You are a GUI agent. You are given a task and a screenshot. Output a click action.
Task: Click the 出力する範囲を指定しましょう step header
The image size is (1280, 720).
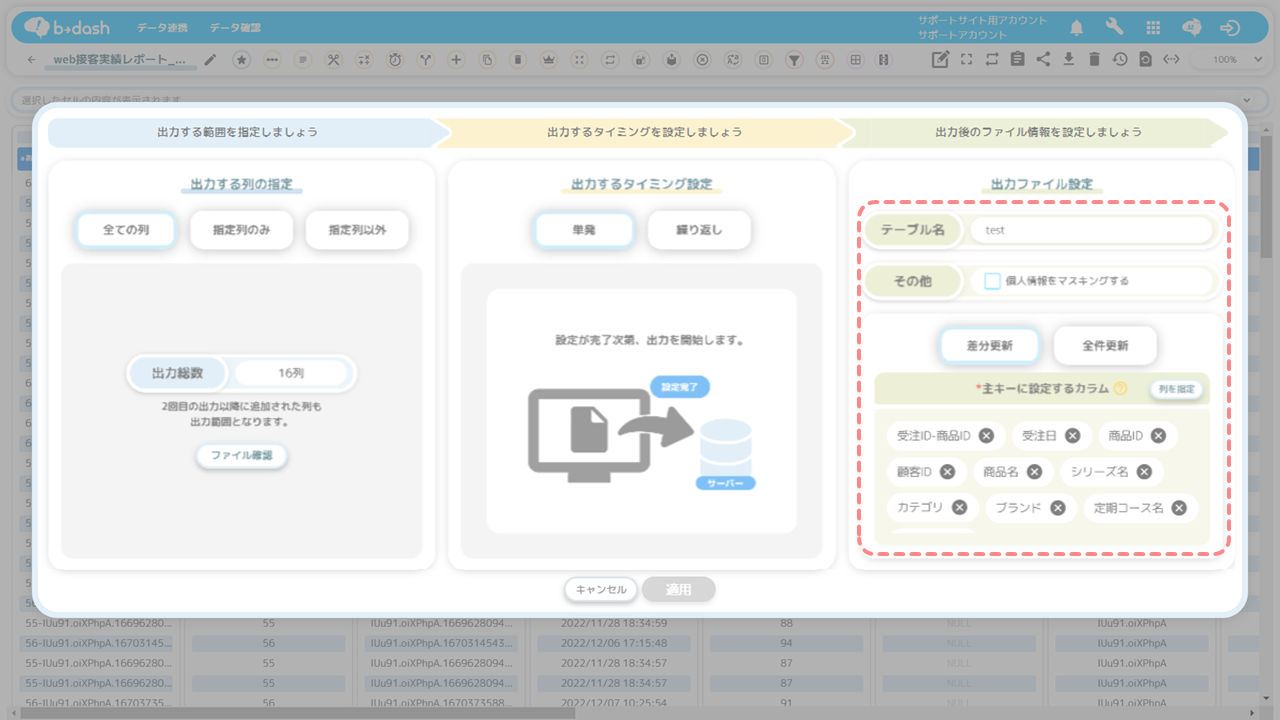point(238,132)
